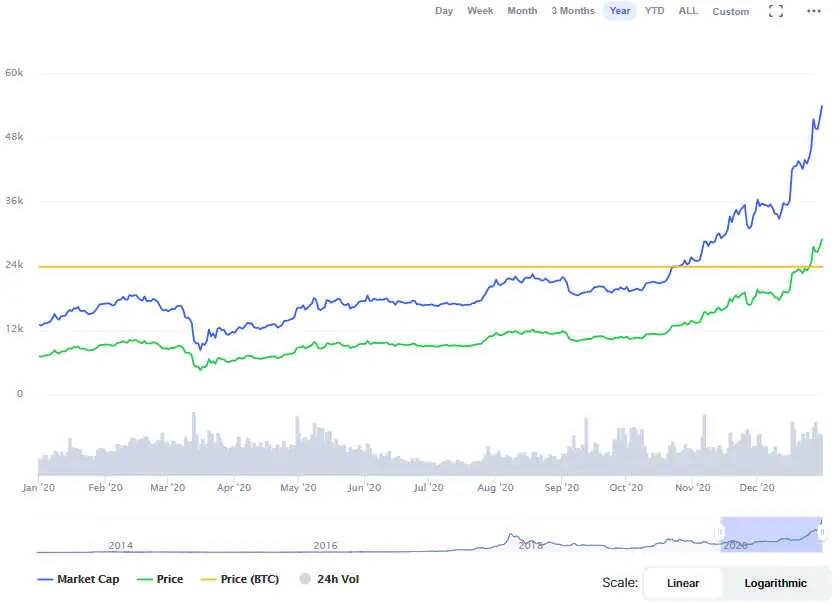839x605 pixels.
Task: Click the Aug '20 x-axis label
Action: (495, 488)
